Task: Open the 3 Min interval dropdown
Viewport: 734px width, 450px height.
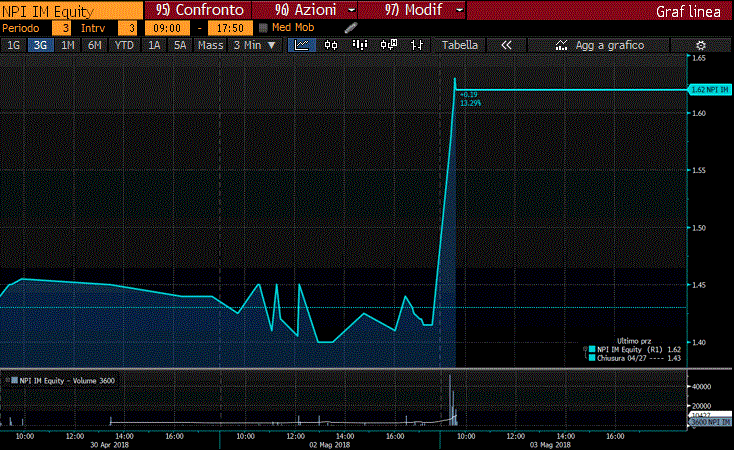Action: click(x=254, y=45)
